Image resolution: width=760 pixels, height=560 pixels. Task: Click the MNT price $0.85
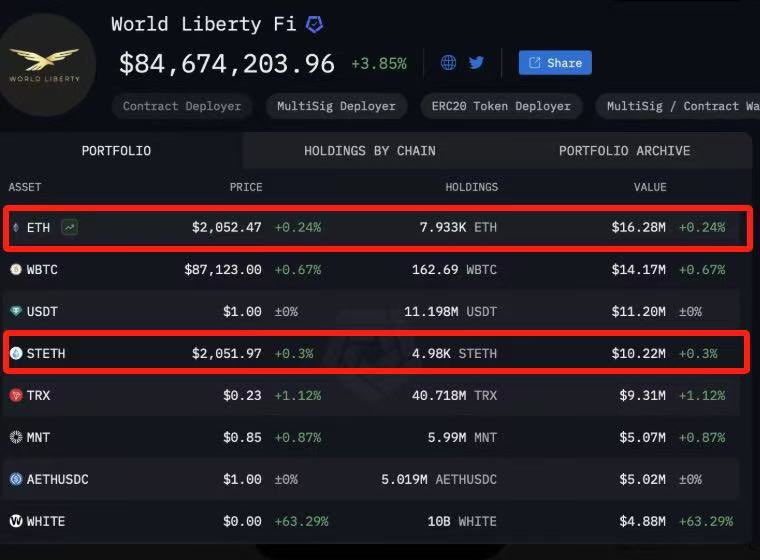pyautogui.click(x=242, y=437)
